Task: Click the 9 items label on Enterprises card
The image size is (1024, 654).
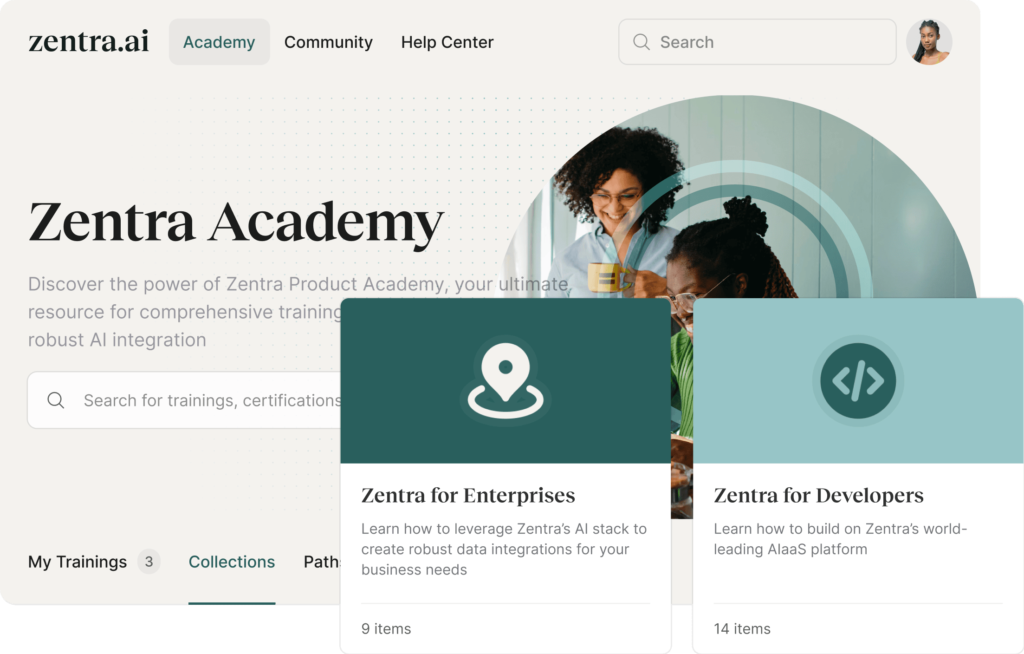Action: point(386,629)
